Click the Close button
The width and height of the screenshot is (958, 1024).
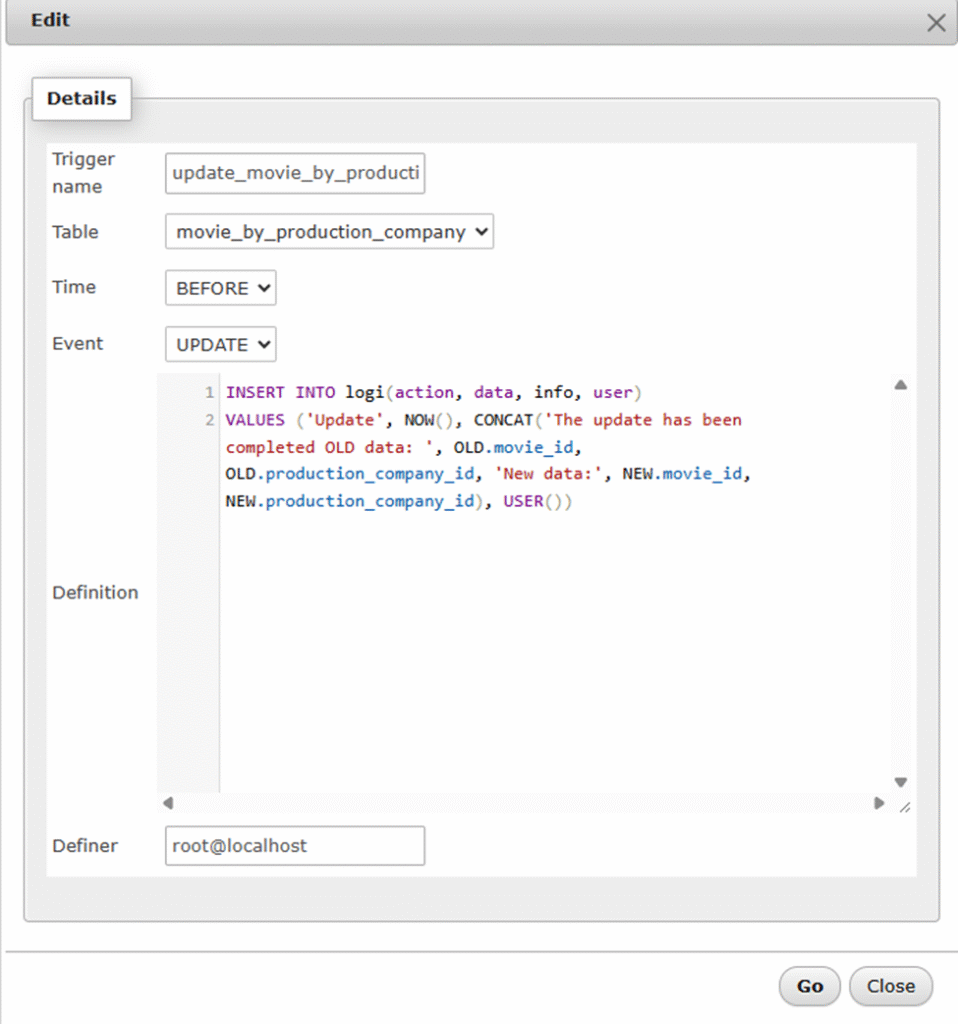coord(891,986)
